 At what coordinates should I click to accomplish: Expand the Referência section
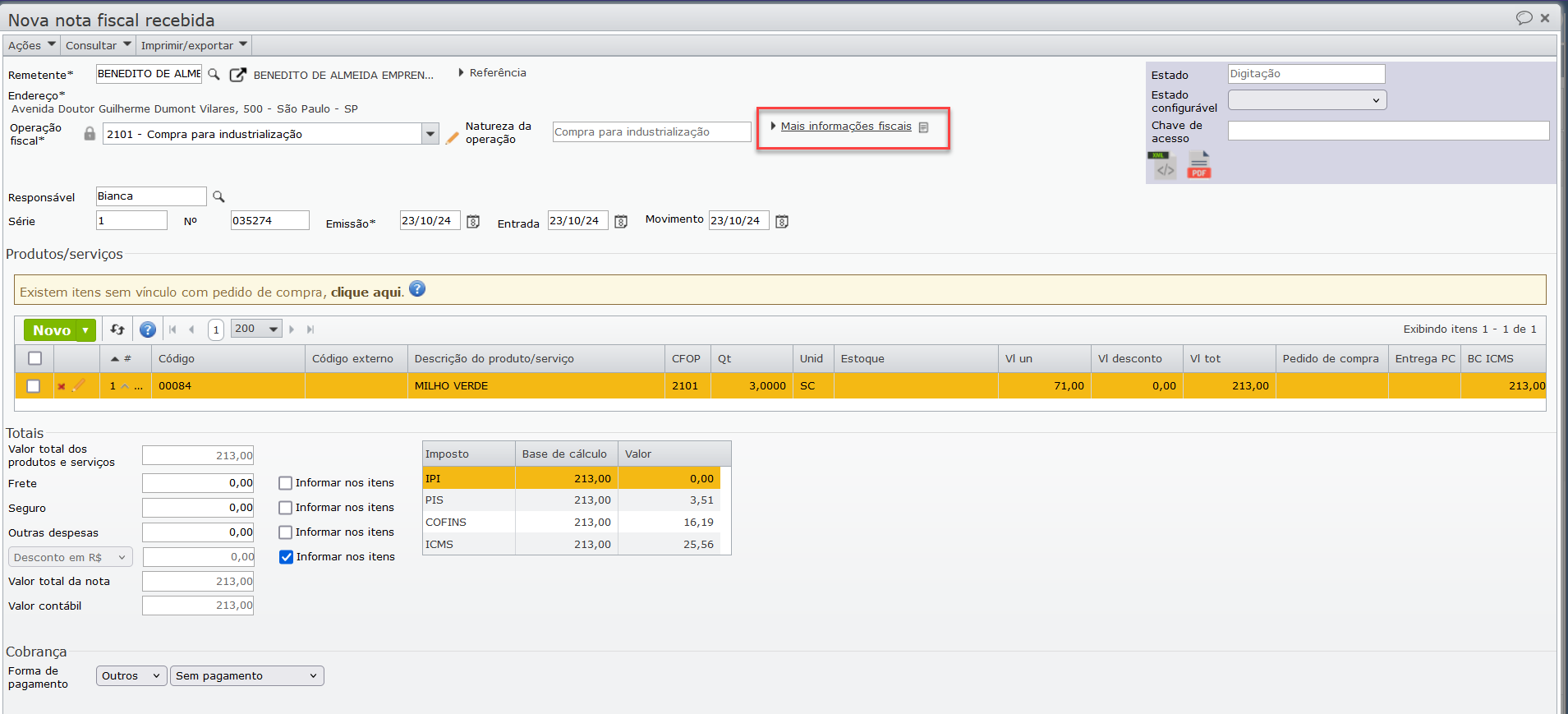(x=493, y=73)
